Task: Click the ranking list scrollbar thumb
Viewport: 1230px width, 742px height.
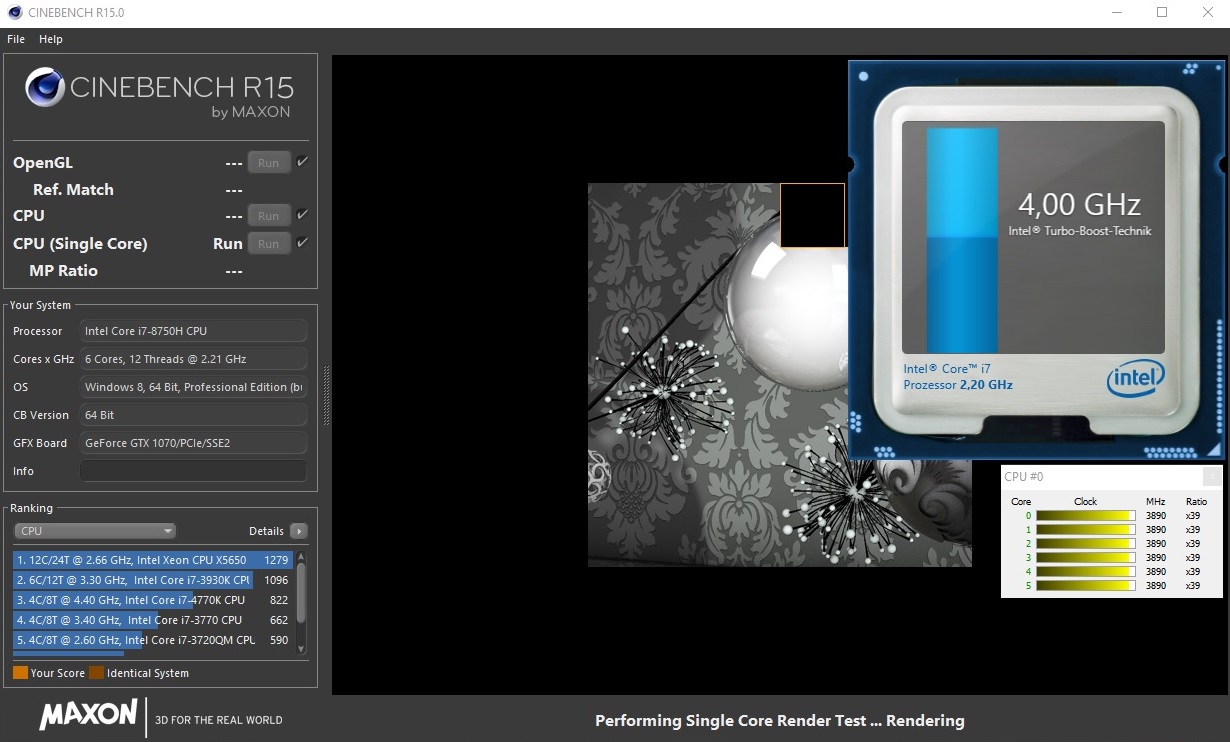Action: click(301, 592)
